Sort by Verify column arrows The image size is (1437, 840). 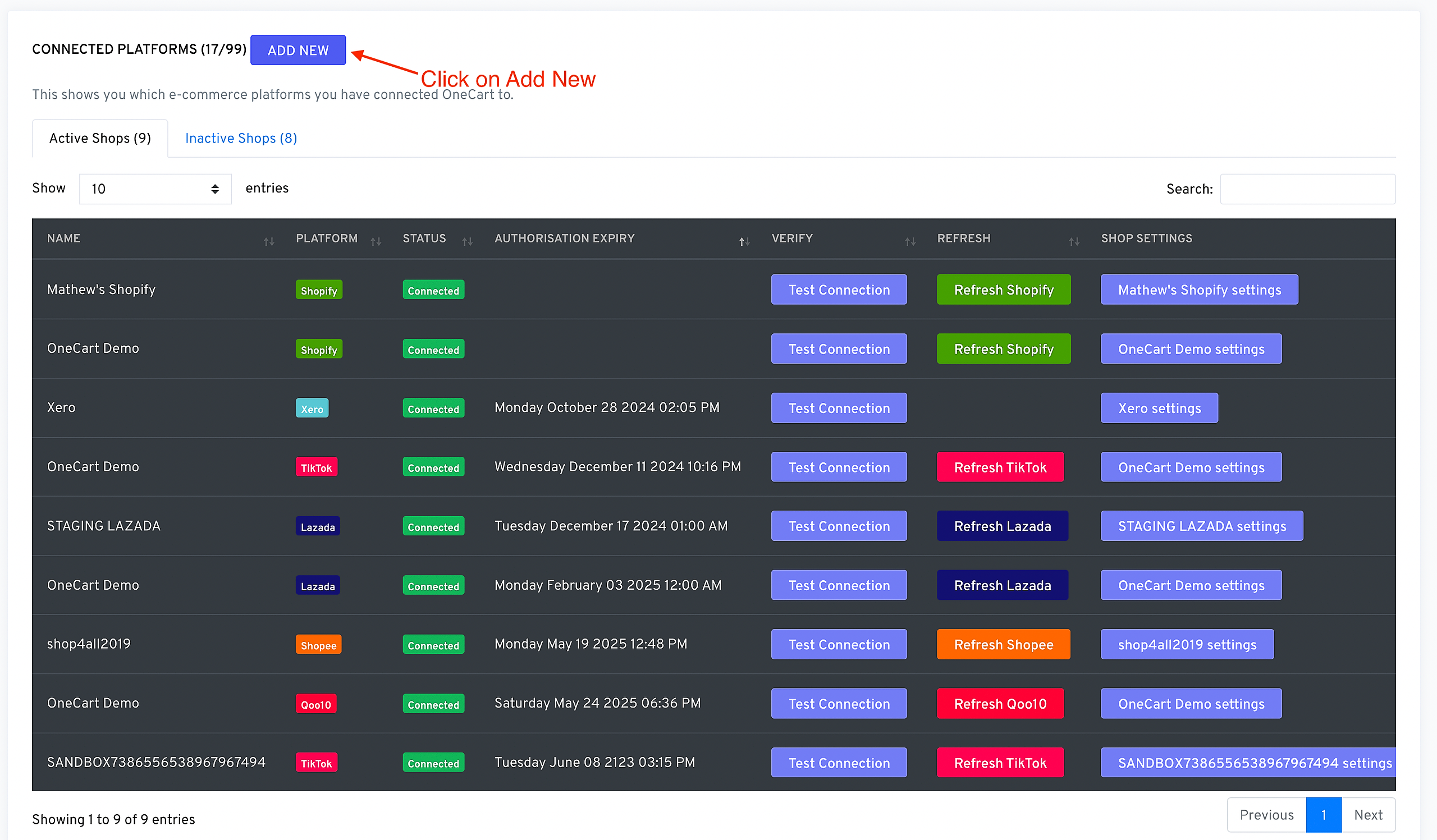[x=909, y=242]
